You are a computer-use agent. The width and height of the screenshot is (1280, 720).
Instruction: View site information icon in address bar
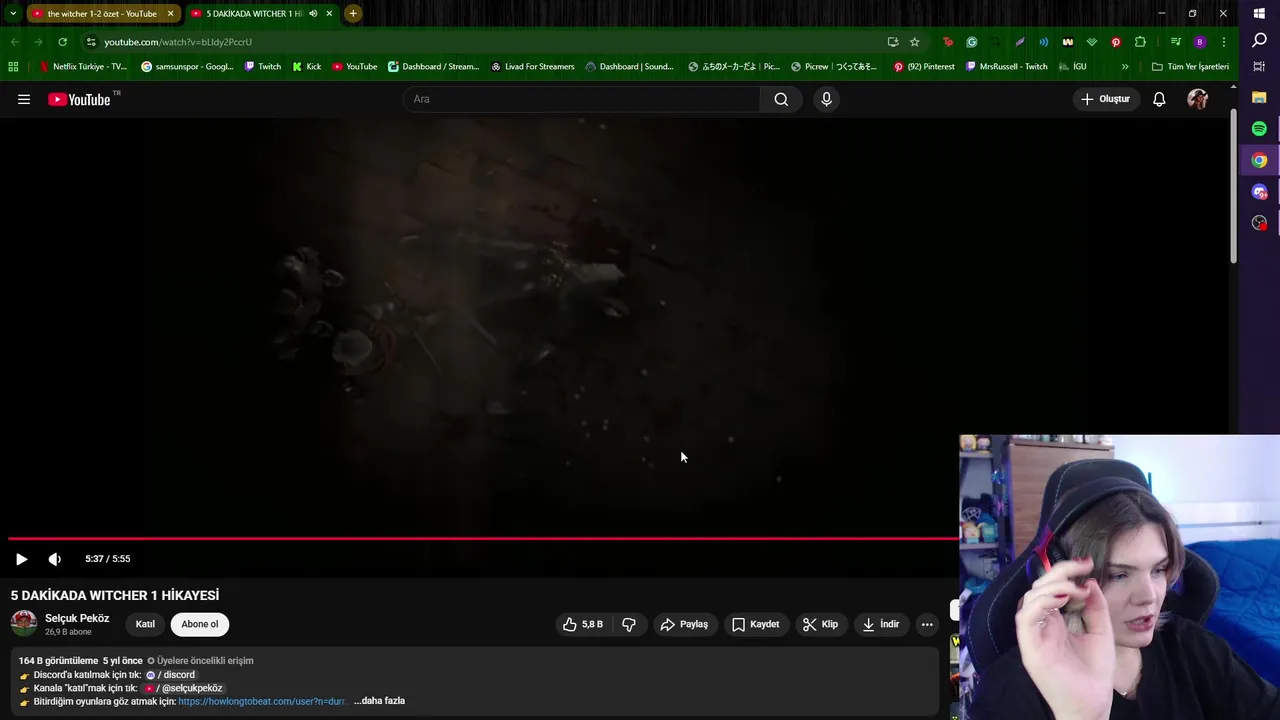coord(91,42)
